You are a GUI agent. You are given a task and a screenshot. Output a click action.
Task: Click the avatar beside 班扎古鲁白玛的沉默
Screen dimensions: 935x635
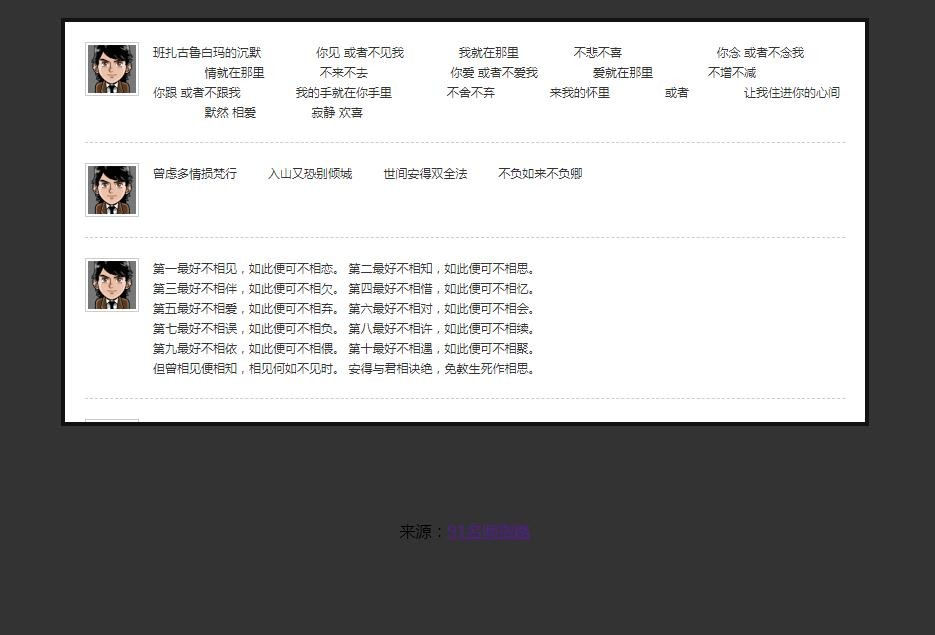(x=112, y=69)
